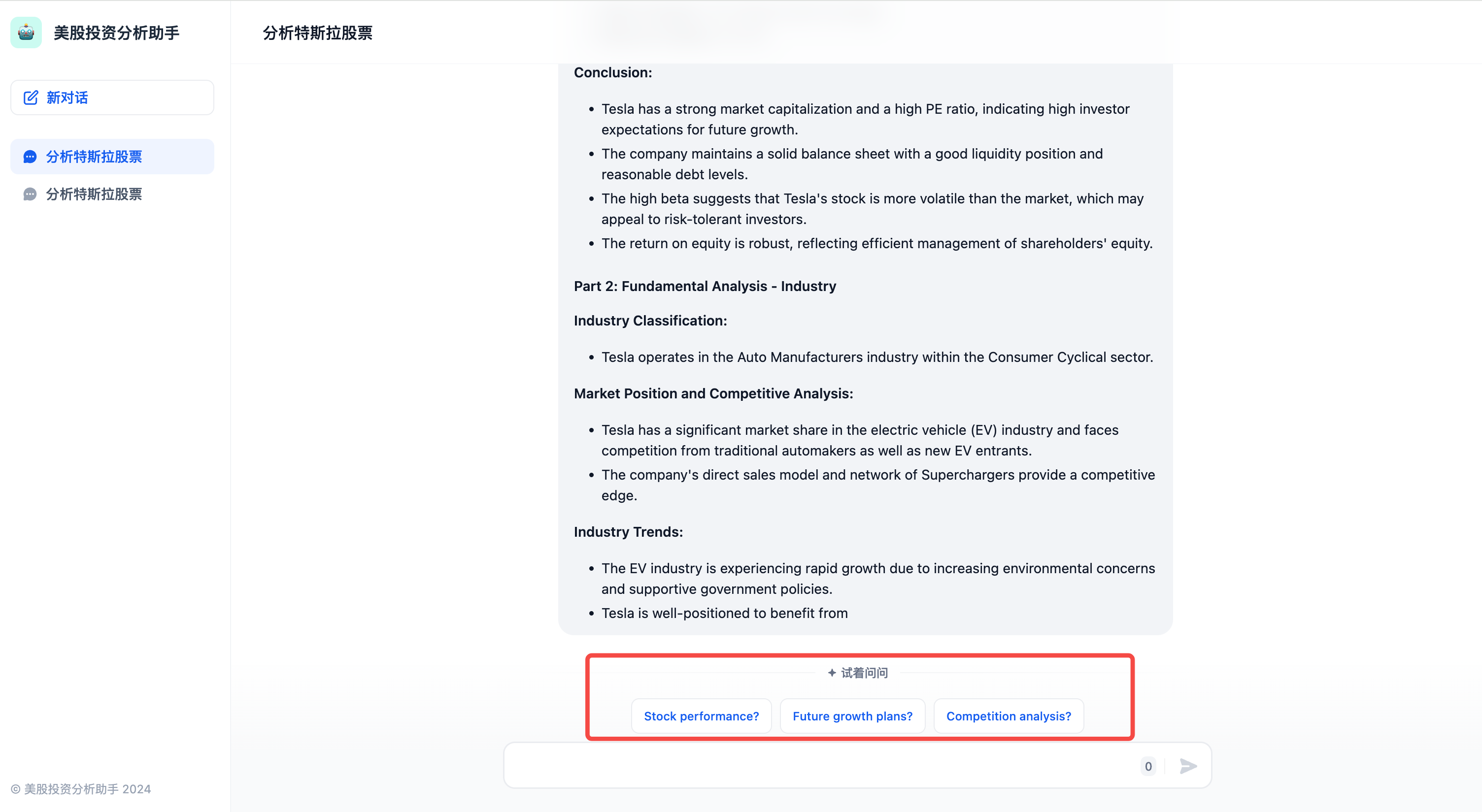
Task: Click the copyright 美股投资分析助手 2024 footer
Action: click(x=81, y=789)
